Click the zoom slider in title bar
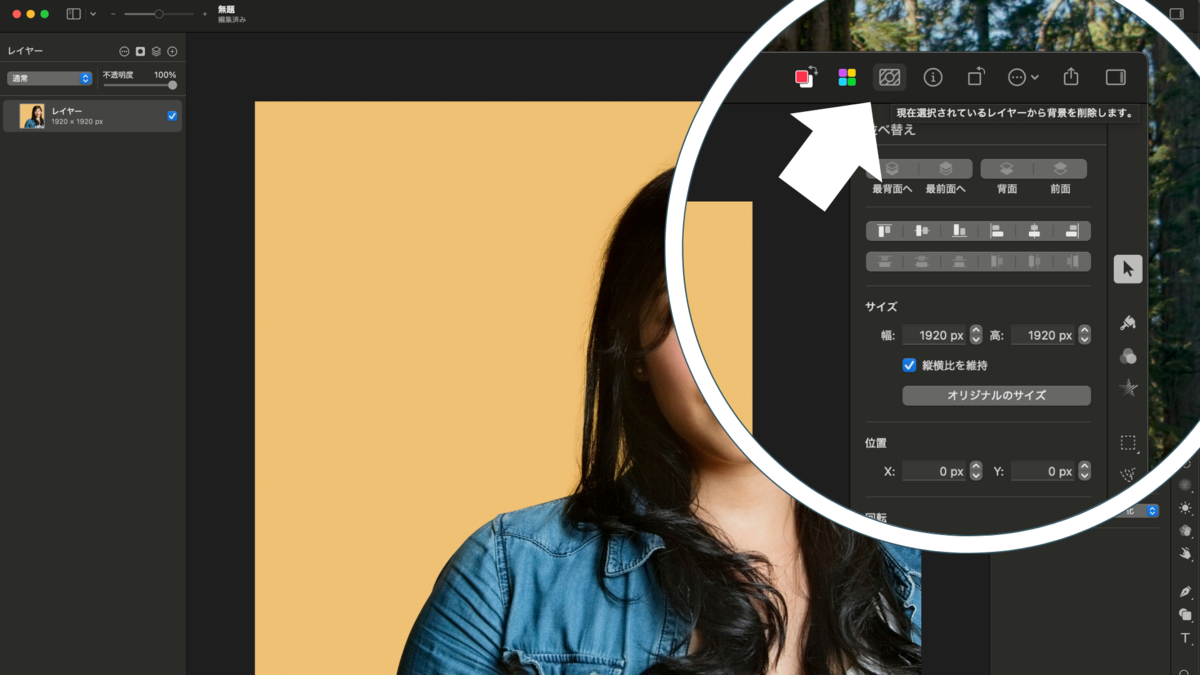 click(x=159, y=14)
